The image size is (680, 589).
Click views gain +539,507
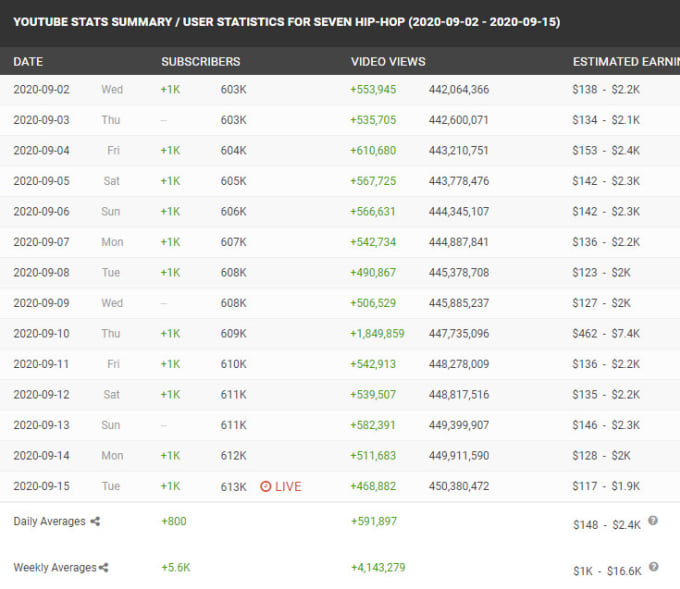373,395
